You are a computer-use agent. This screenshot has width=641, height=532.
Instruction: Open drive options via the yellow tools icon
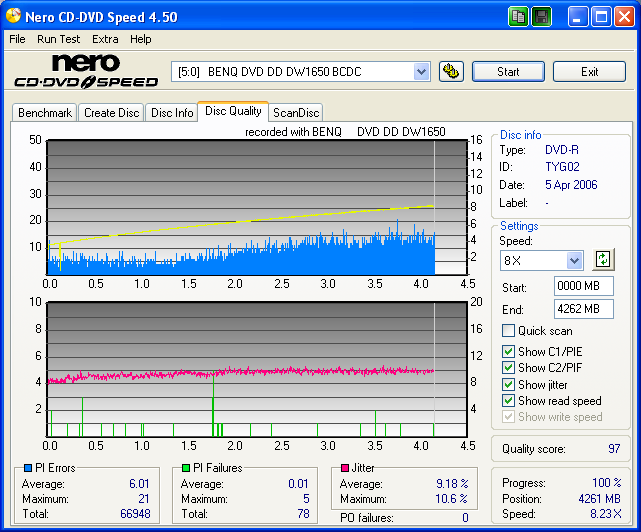click(x=451, y=72)
